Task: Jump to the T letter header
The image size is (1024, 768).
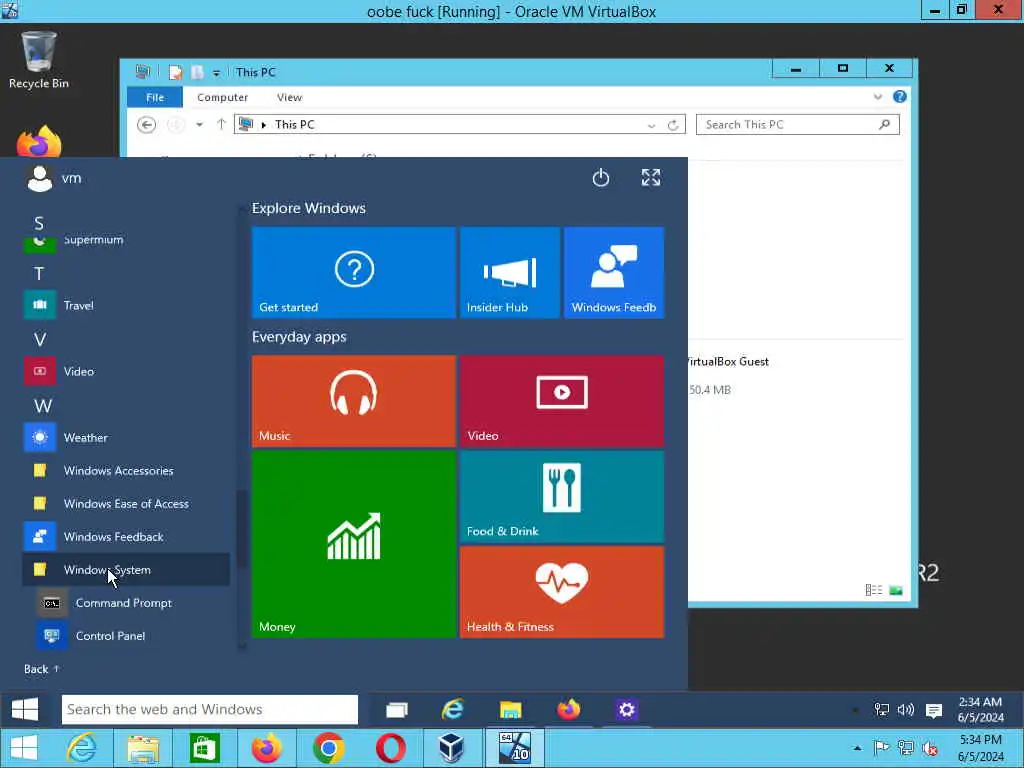Action: tap(39, 274)
